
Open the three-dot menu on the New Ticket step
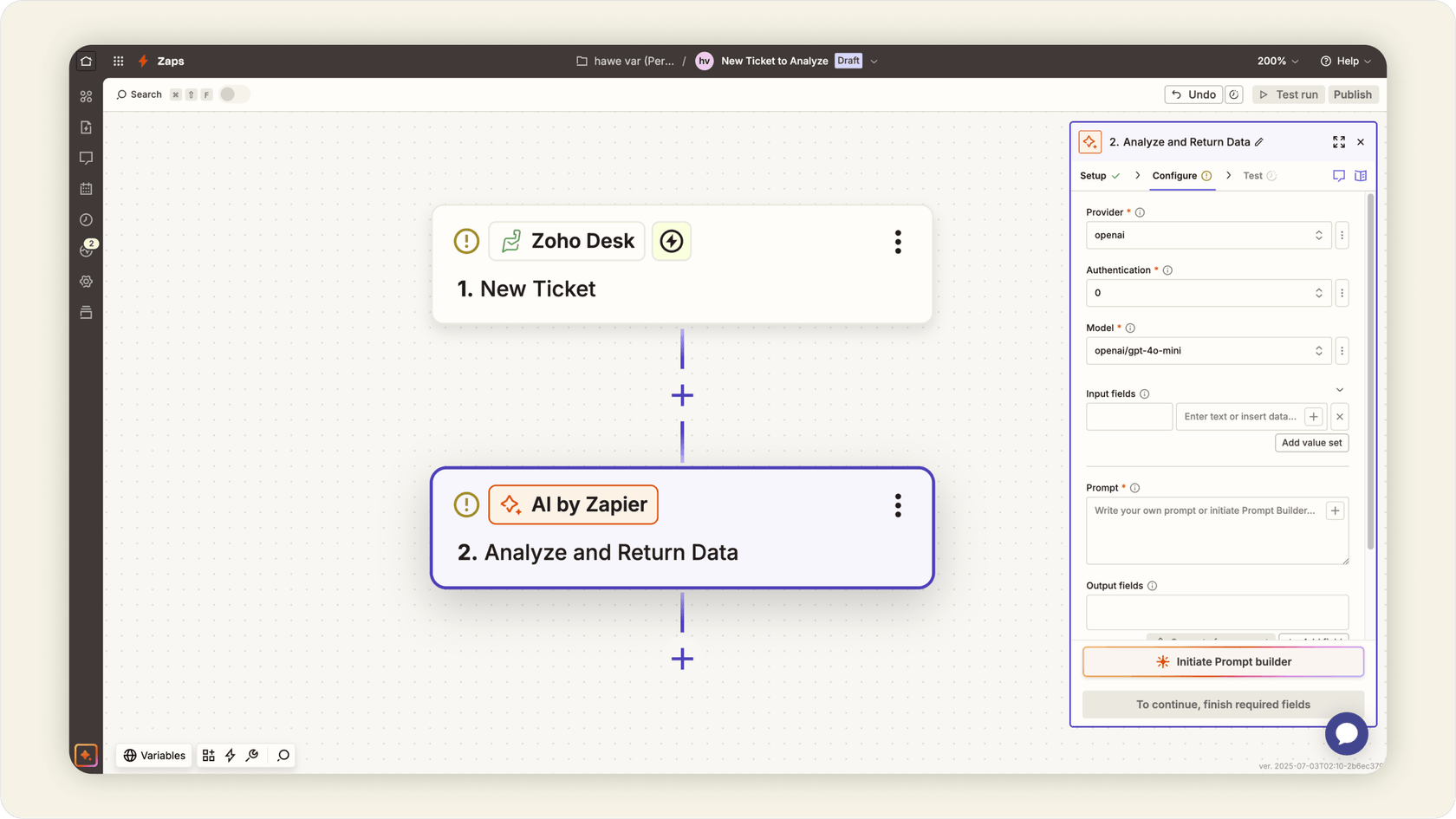(898, 242)
